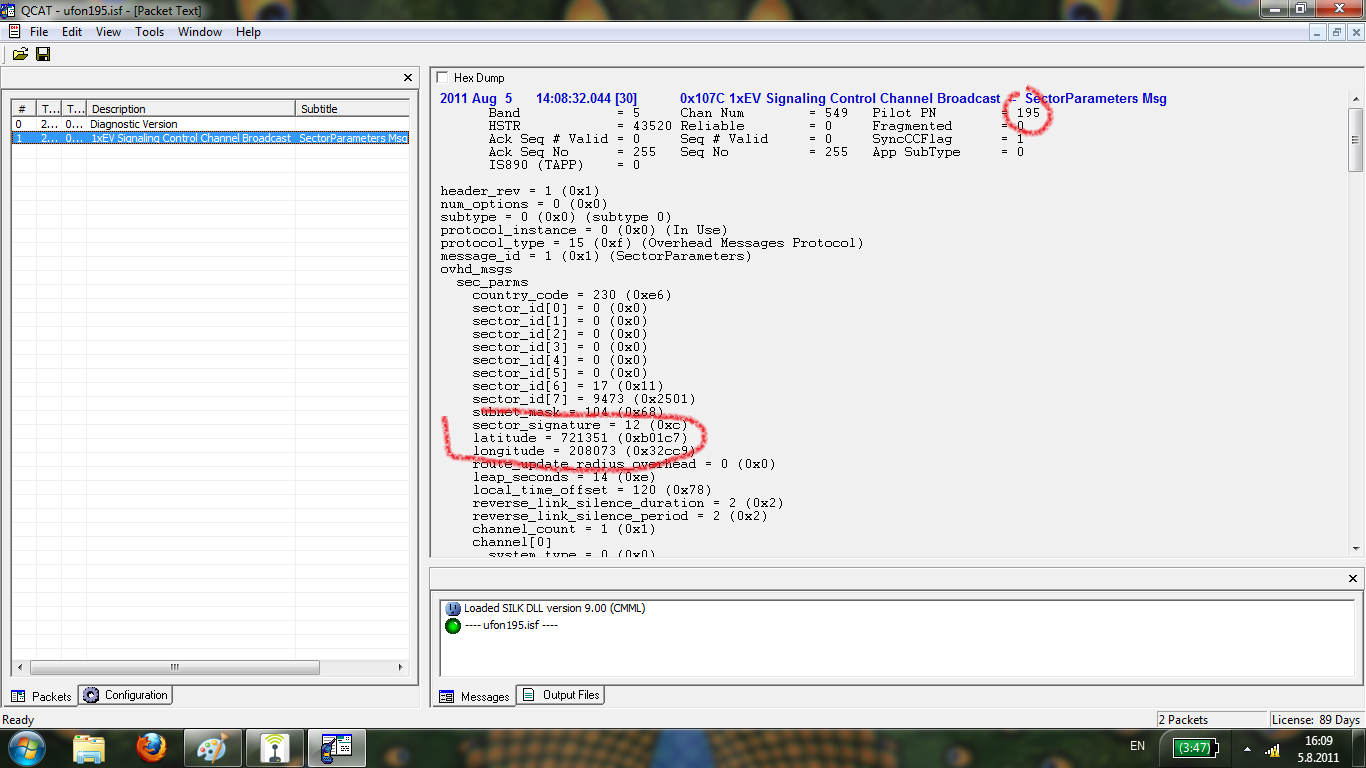The height and width of the screenshot is (768, 1366).
Task: Click the 2 Packets status bar entry
Action: (x=1211, y=719)
